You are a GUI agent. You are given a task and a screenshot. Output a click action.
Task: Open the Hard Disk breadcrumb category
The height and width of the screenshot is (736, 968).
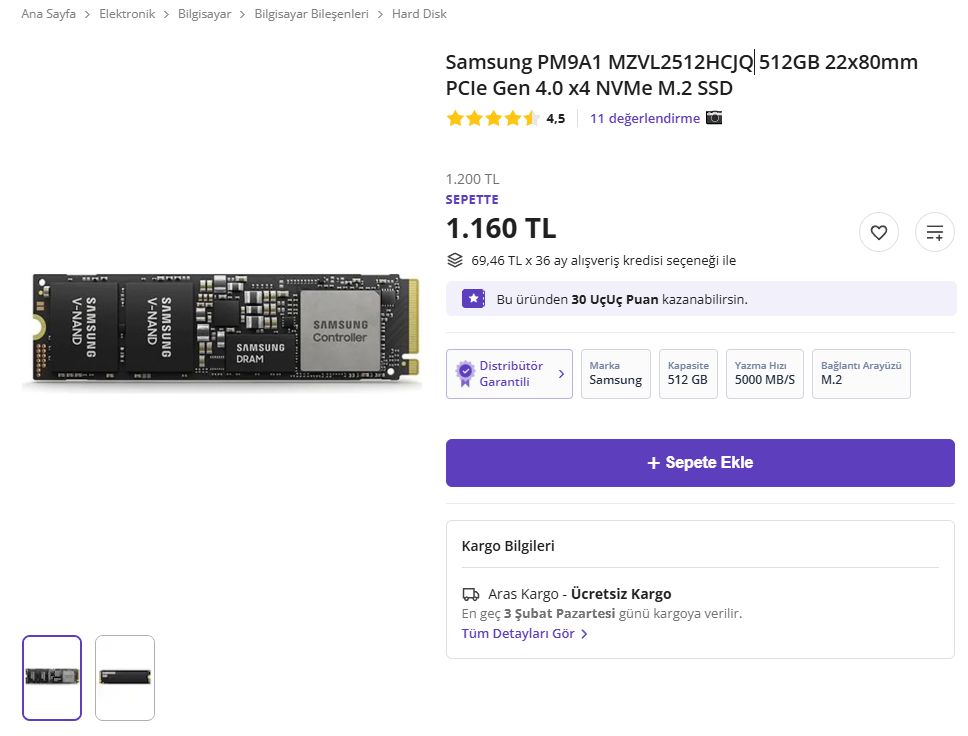tap(419, 14)
